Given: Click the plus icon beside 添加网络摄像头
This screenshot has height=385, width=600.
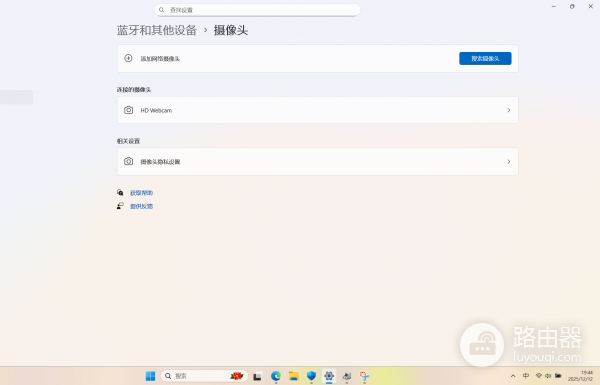Looking at the screenshot, I should 128,58.
